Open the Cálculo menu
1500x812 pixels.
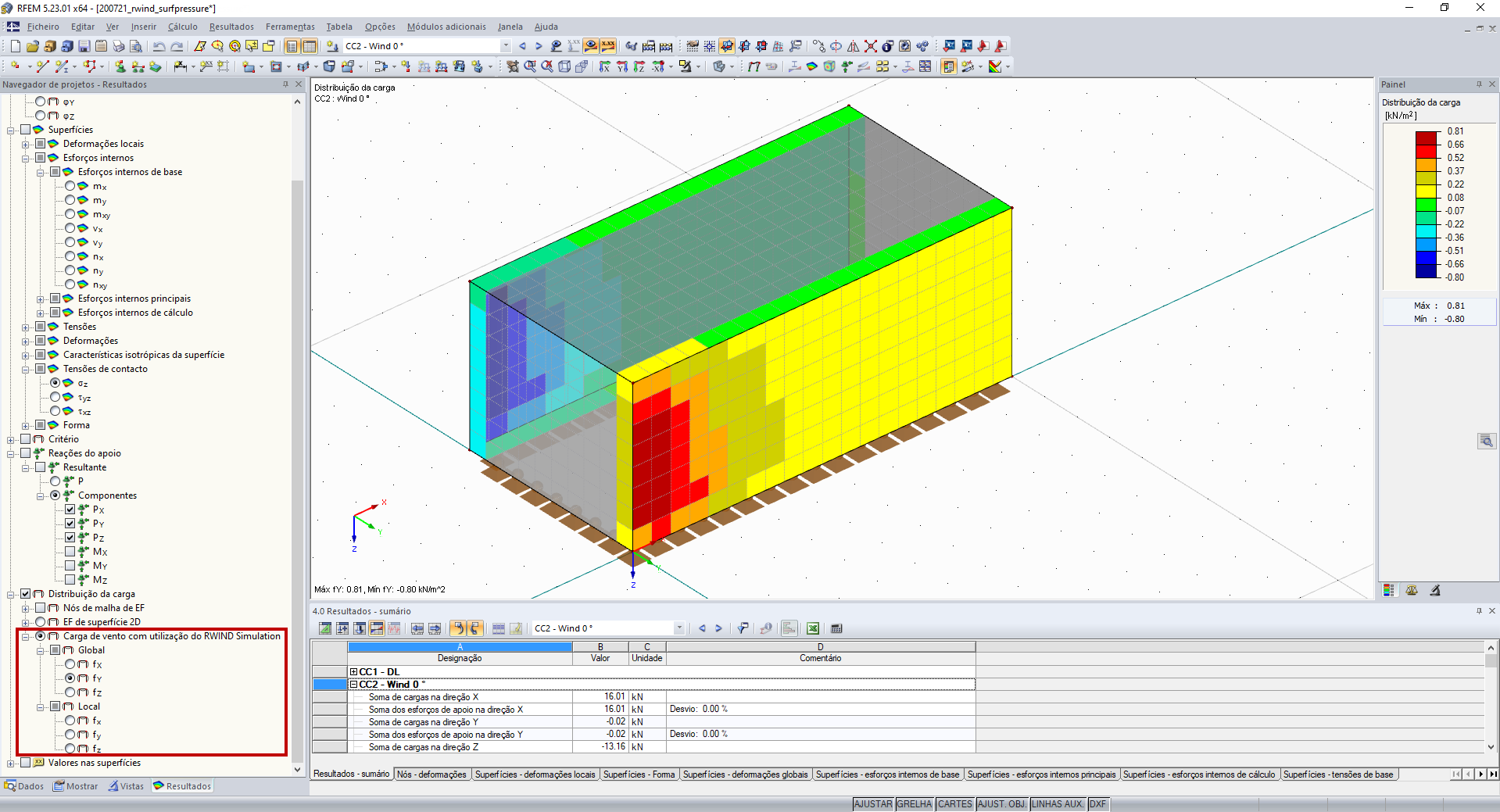pos(183,27)
